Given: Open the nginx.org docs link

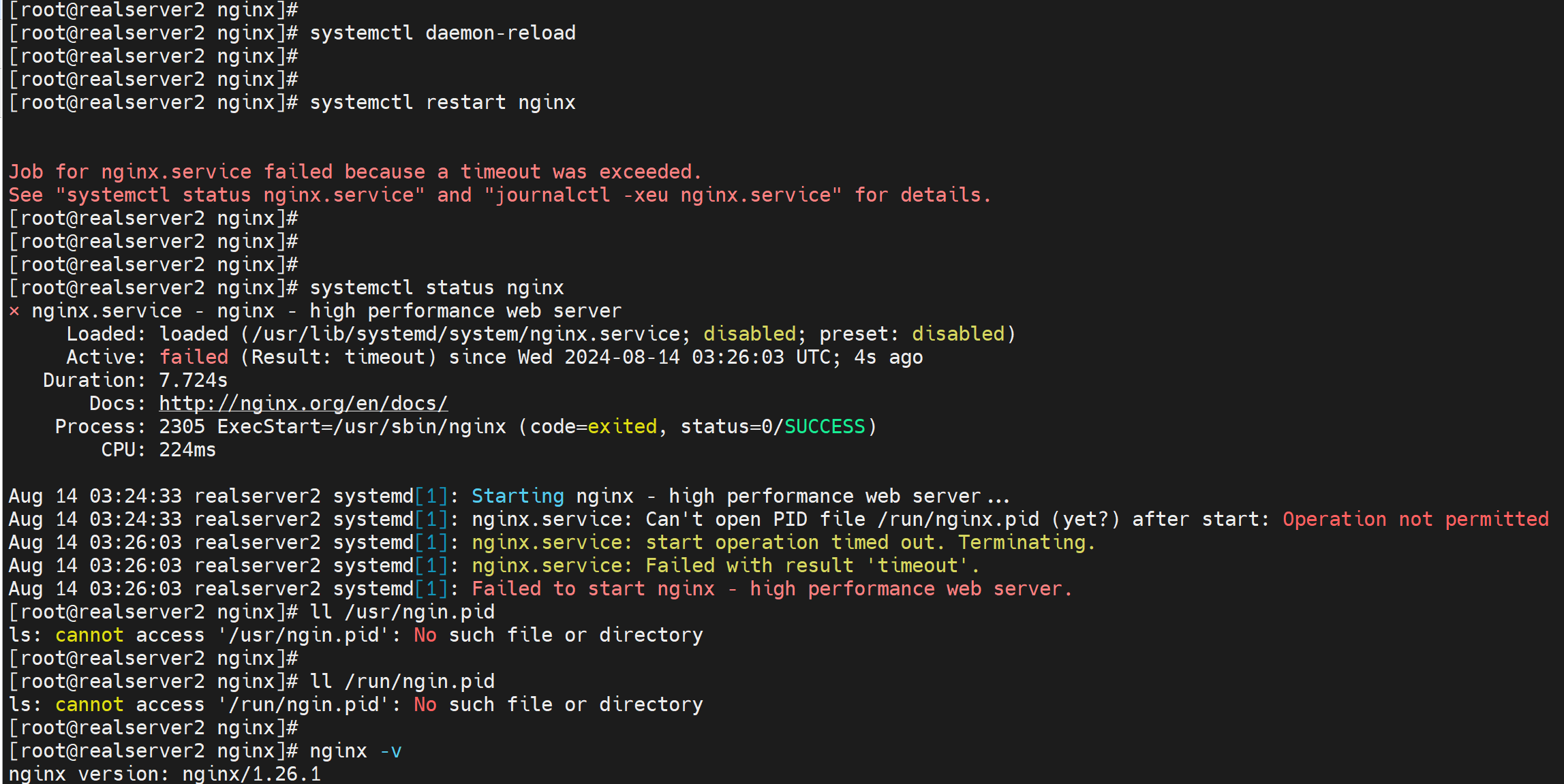Looking at the screenshot, I should [x=303, y=403].
